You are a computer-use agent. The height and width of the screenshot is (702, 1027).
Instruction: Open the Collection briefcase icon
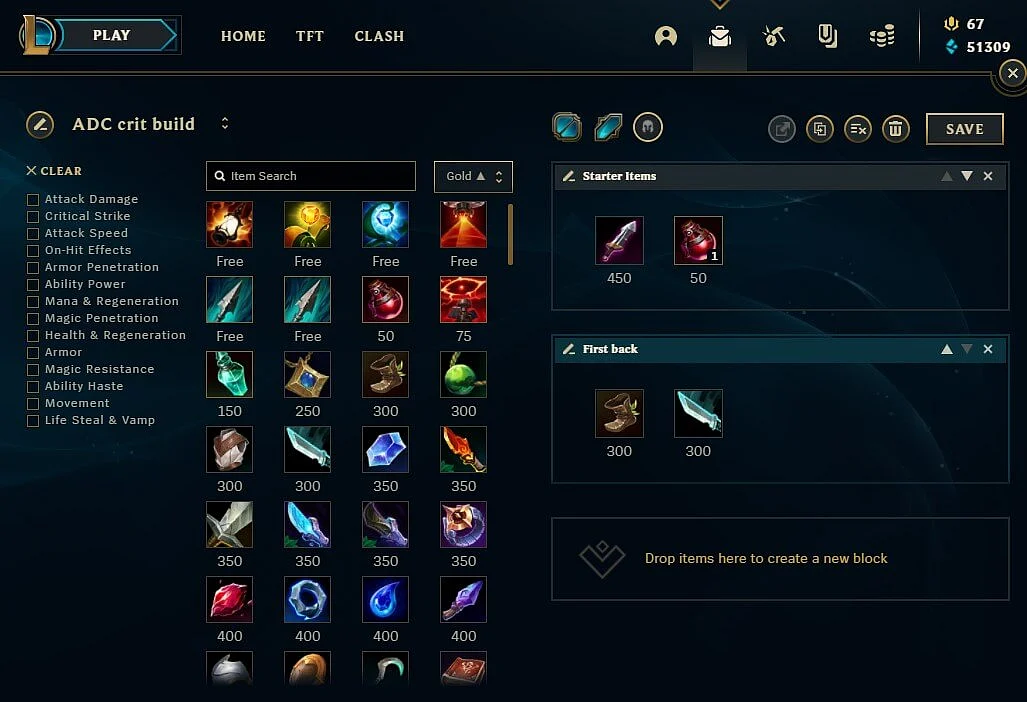(x=720, y=36)
